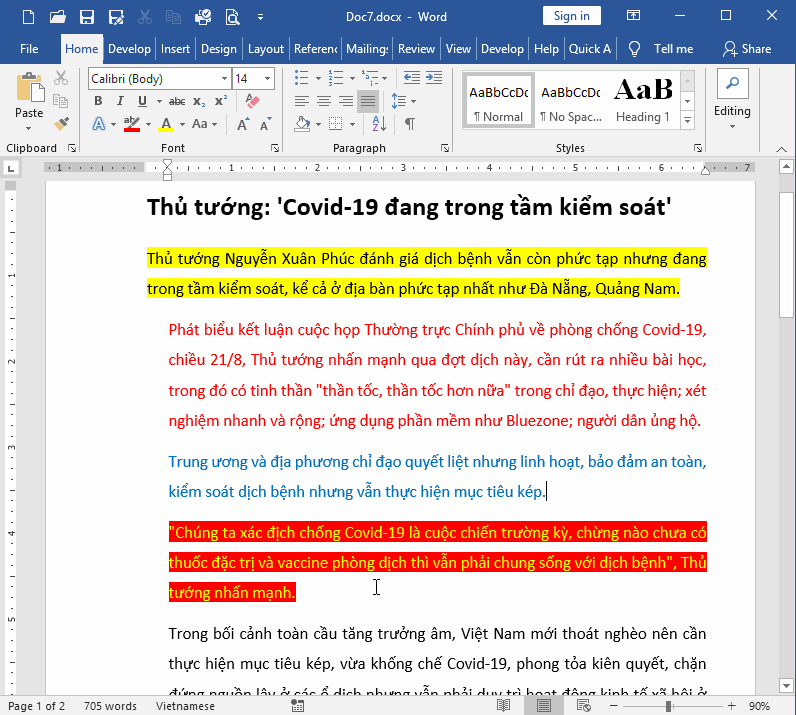Click the 705 words count
This screenshot has width=796, height=715.
click(x=110, y=706)
